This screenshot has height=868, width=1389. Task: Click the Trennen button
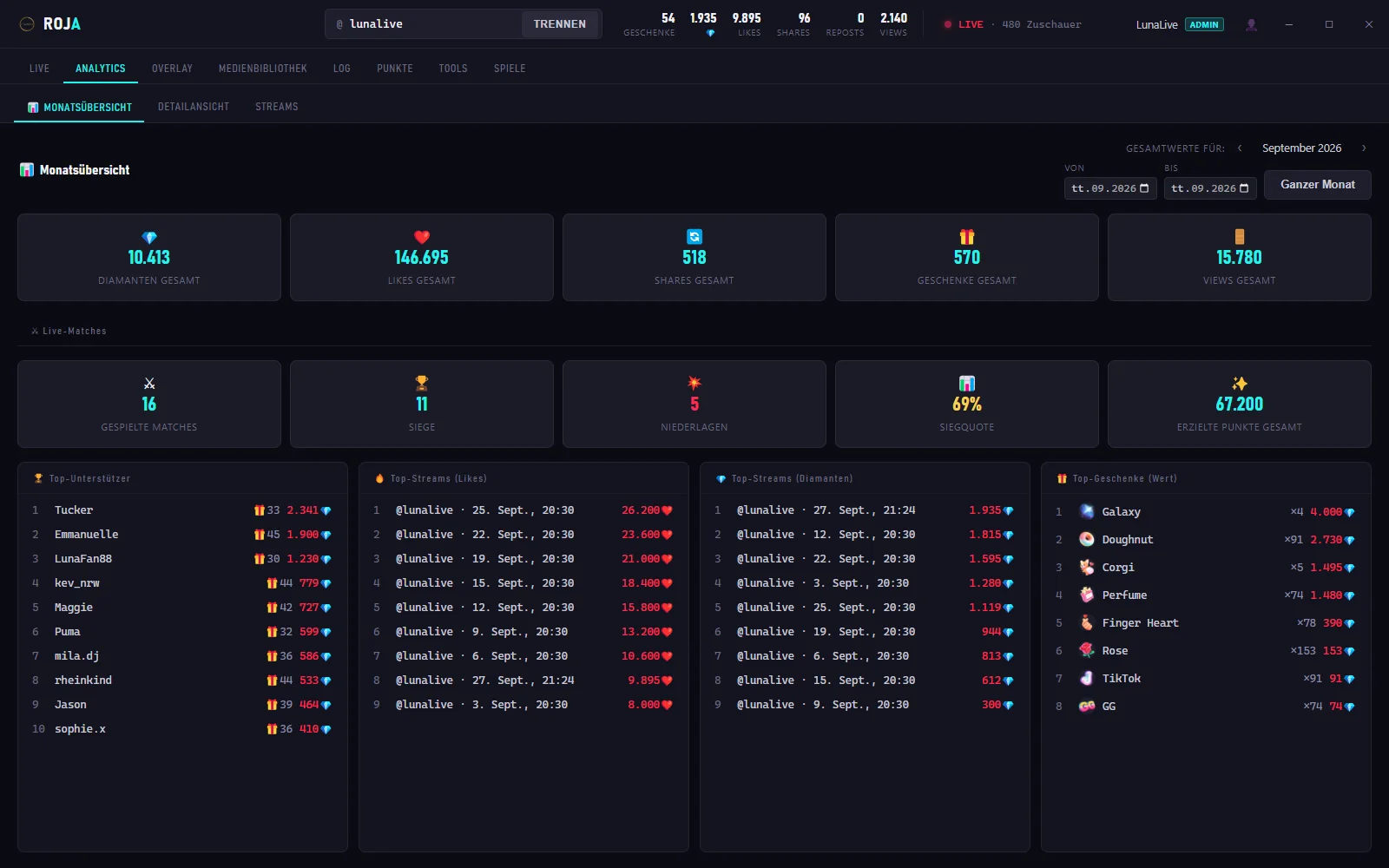tap(560, 24)
